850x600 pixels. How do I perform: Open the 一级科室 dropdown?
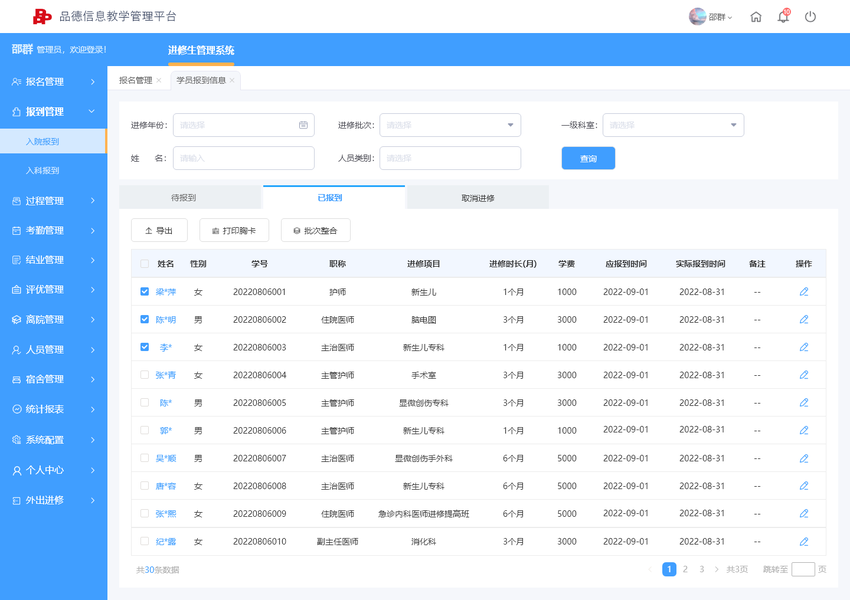click(x=673, y=125)
